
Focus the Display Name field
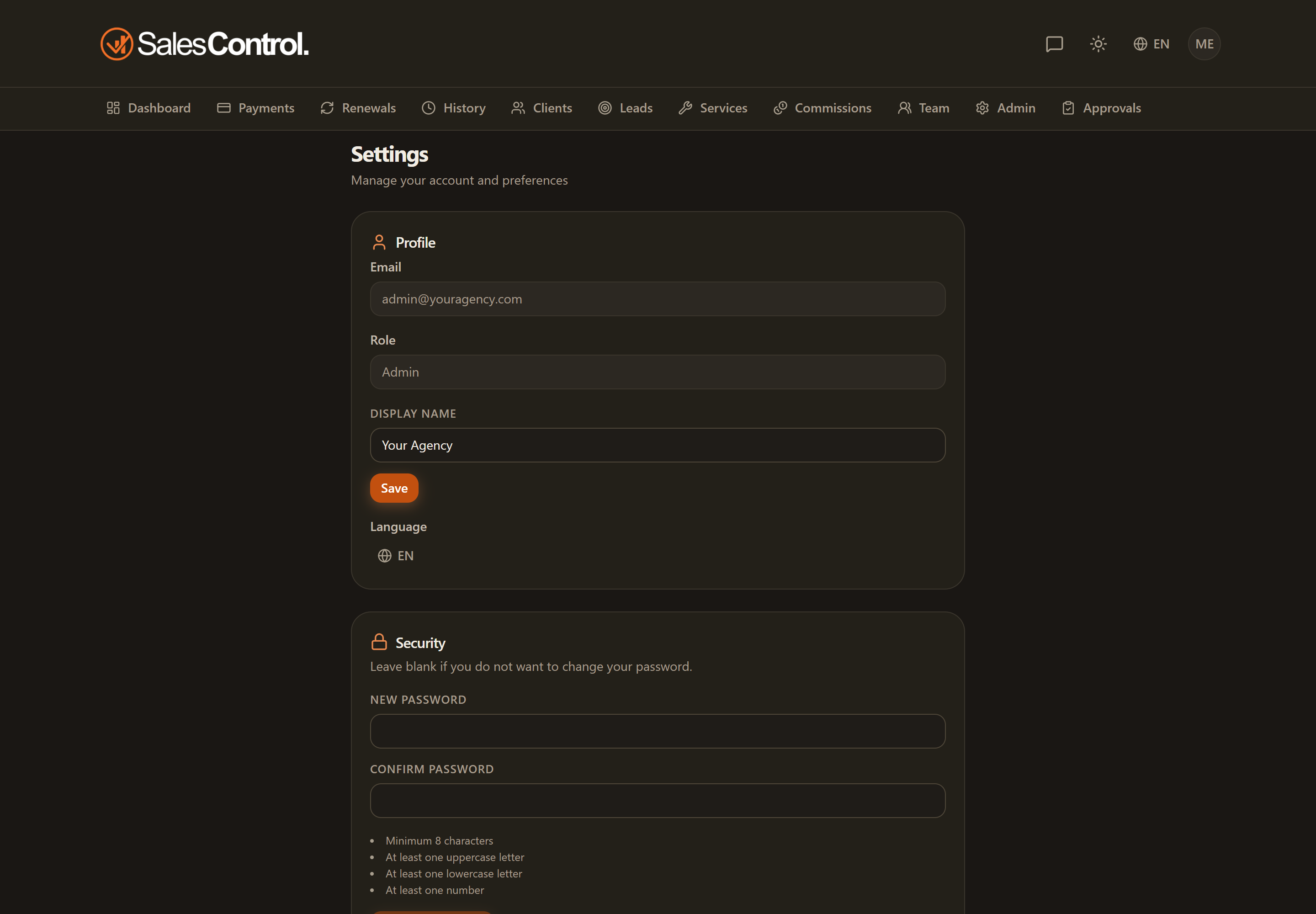coord(658,446)
